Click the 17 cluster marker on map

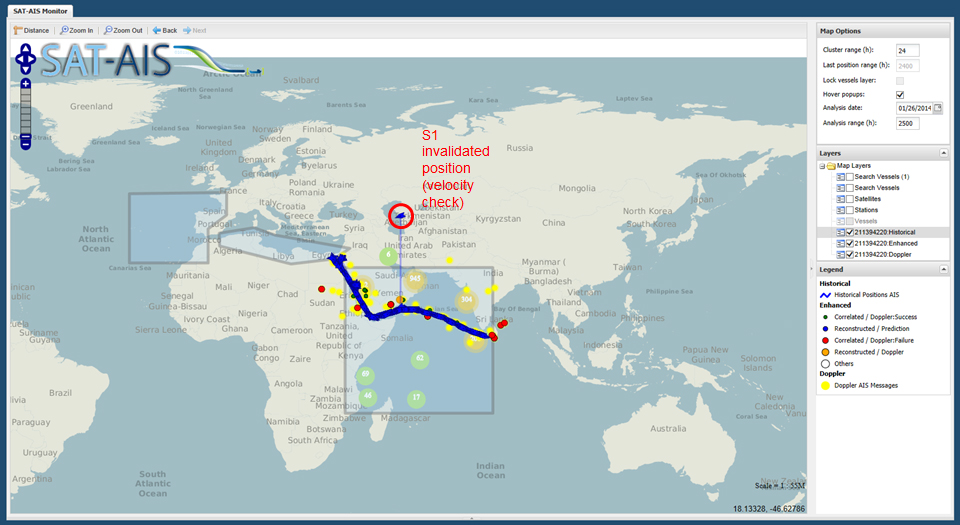click(416, 398)
